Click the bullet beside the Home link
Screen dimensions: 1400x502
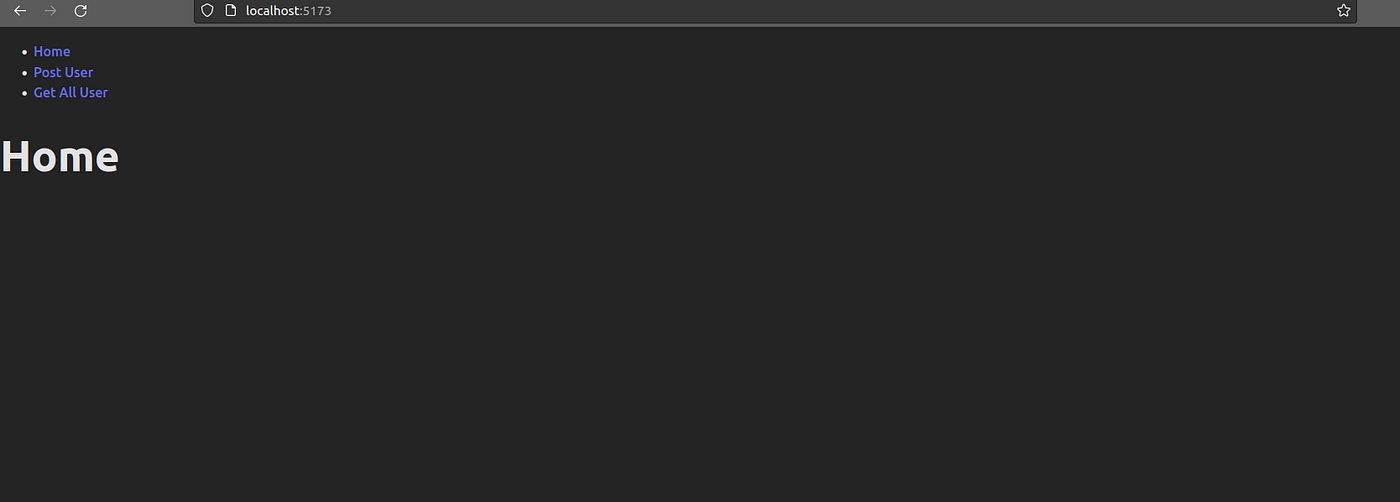point(25,52)
